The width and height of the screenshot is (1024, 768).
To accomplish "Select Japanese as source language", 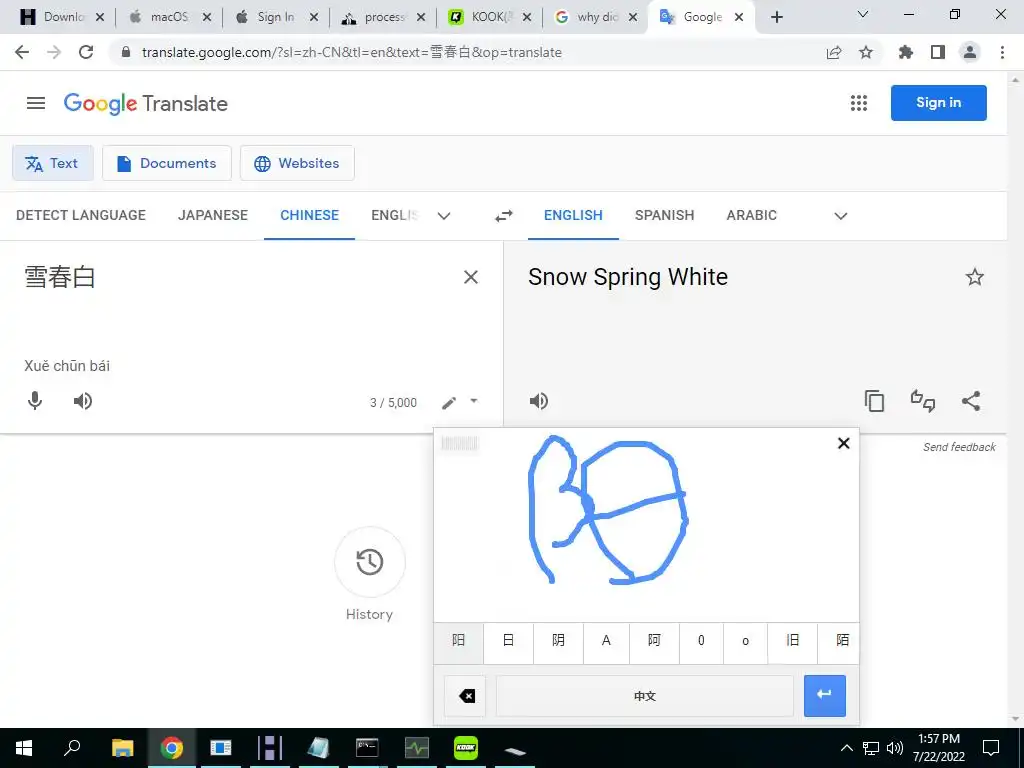I will pyautogui.click(x=213, y=216).
